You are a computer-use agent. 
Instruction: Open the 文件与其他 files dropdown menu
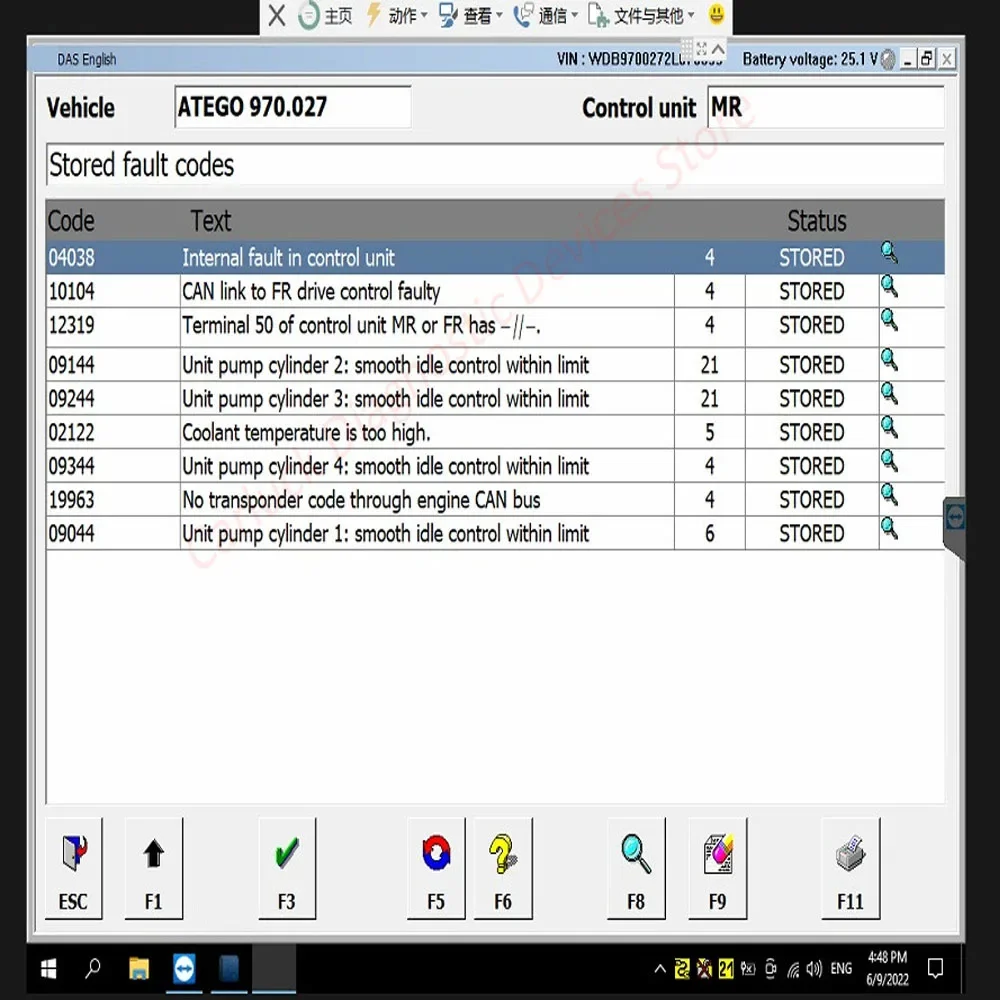tap(641, 15)
